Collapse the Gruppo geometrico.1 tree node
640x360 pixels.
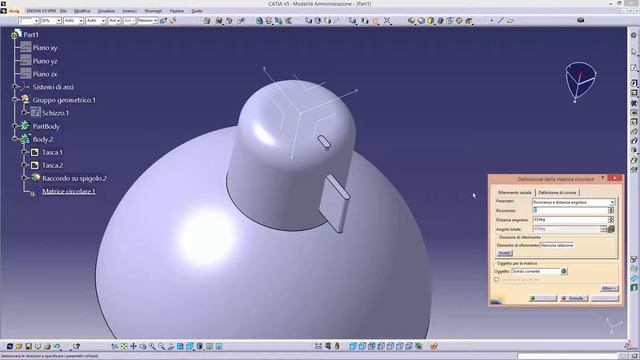pyautogui.click(x=15, y=100)
